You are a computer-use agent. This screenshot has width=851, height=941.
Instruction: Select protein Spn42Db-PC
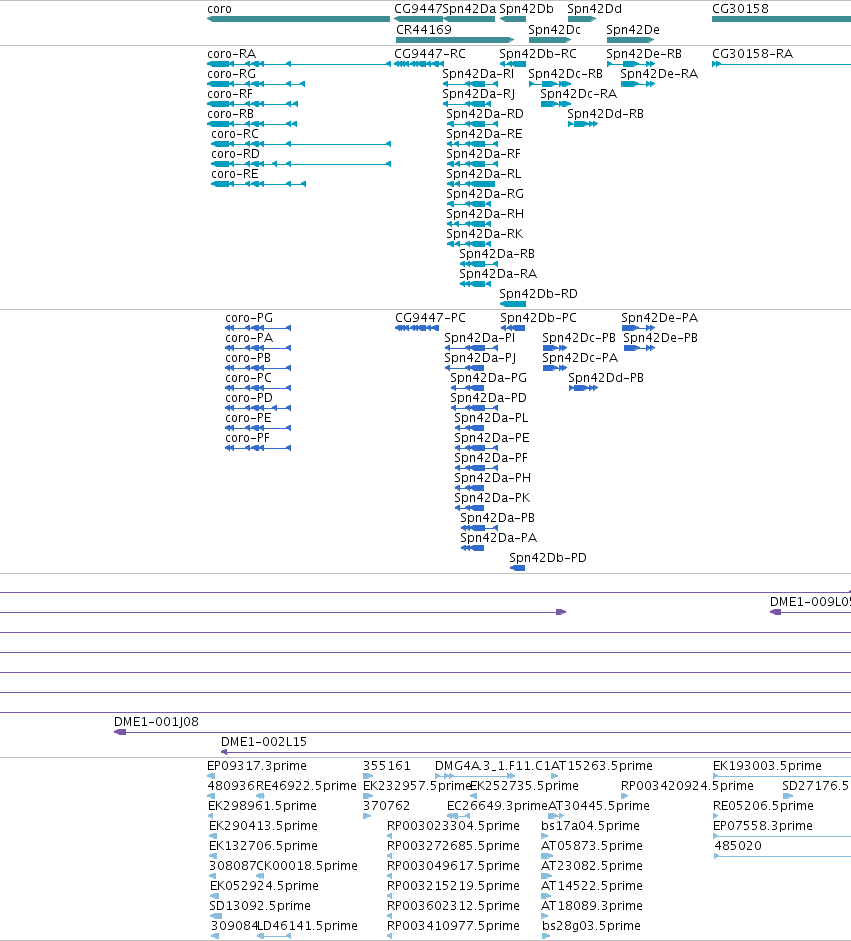coord(538,318)
